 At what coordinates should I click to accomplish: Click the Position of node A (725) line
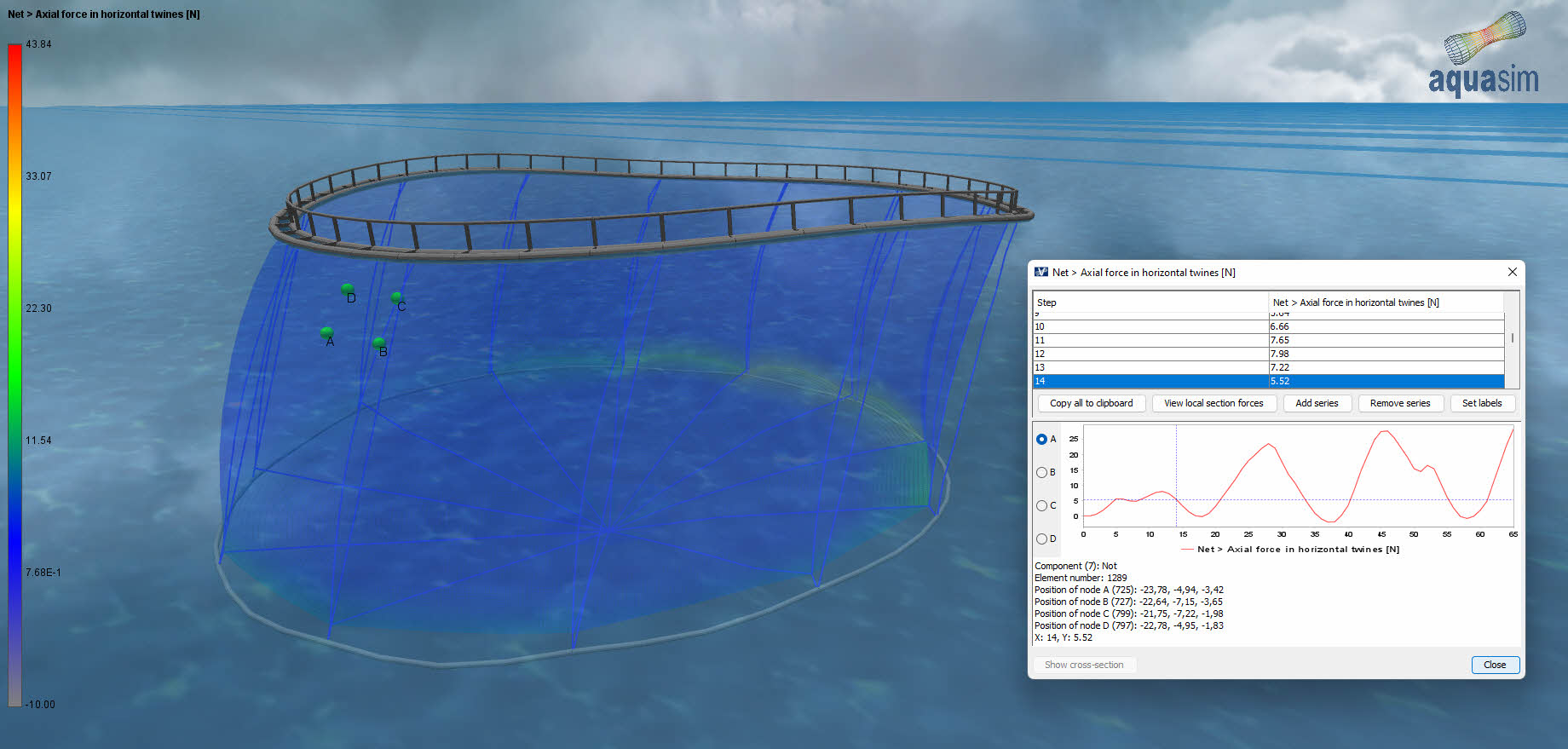point(1129,590)
